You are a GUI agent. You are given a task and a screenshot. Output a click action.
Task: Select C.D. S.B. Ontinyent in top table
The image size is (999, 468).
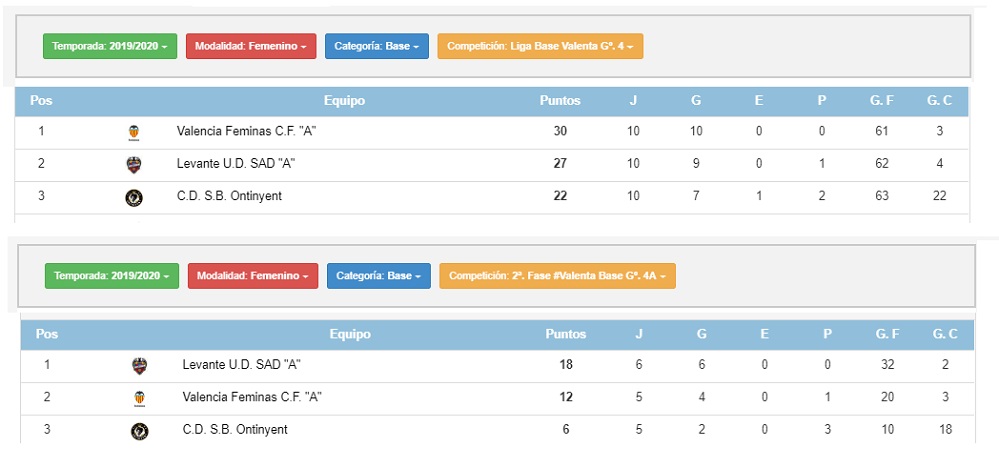(229, 196)
